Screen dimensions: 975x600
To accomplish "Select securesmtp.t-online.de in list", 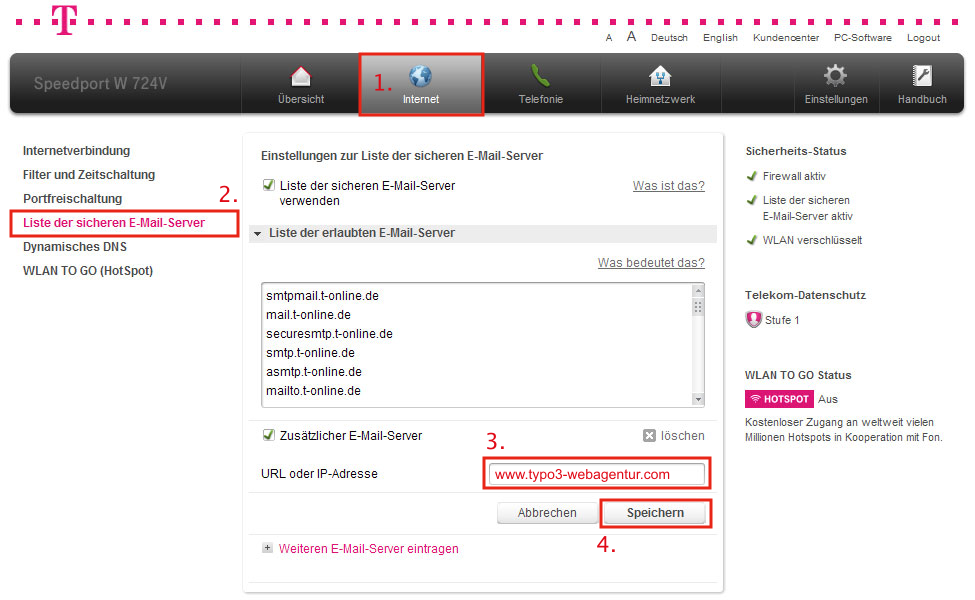I will pyautogui.click(x=330, y=334).
